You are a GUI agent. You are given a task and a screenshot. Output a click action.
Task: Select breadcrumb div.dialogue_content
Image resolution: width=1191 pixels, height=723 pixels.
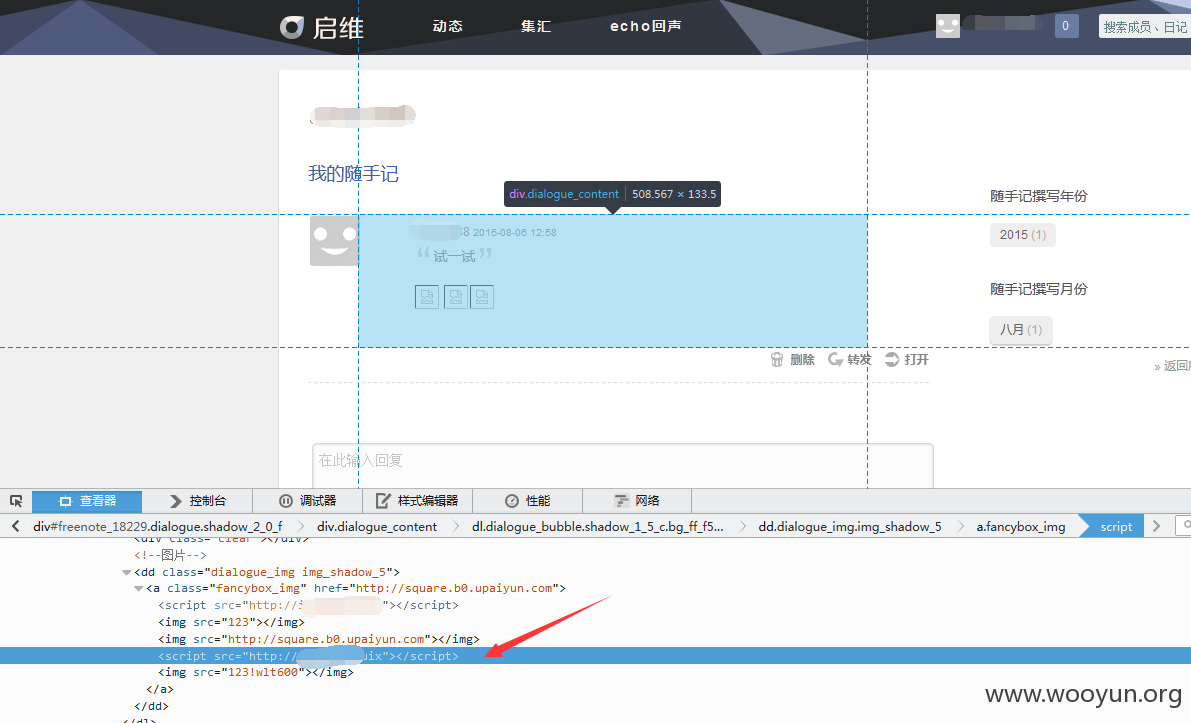(x=377, y=526)
